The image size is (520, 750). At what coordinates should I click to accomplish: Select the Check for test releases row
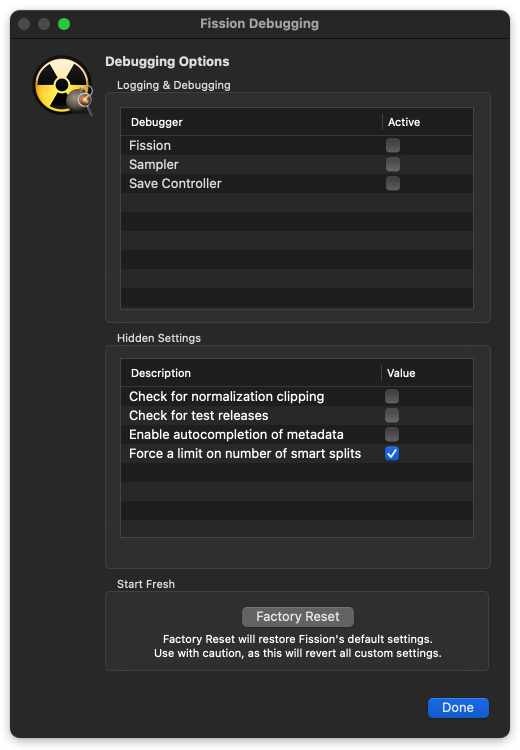[297, 416]
